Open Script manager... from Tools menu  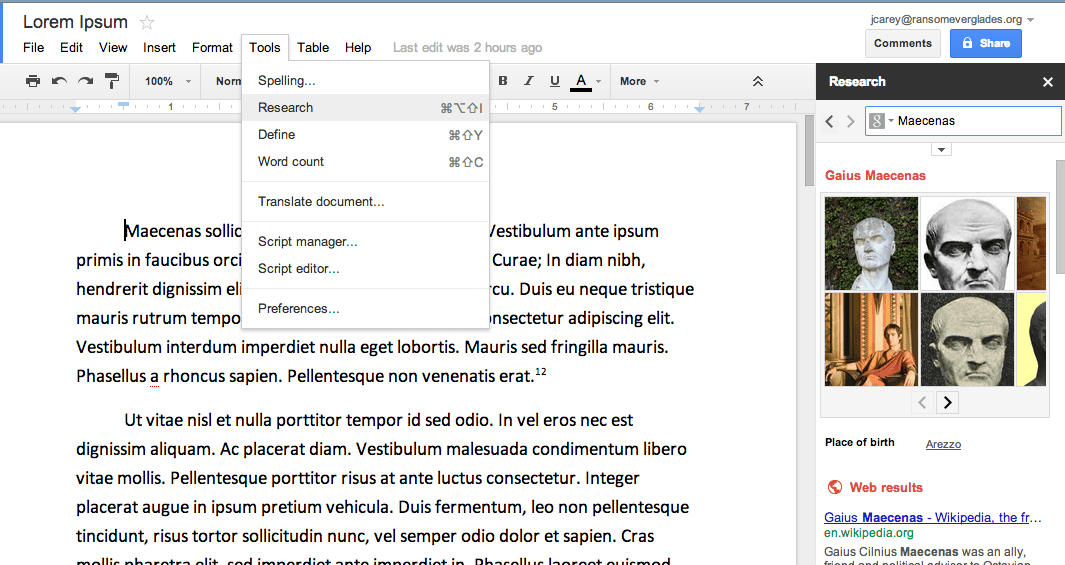(x=365, y=242)
